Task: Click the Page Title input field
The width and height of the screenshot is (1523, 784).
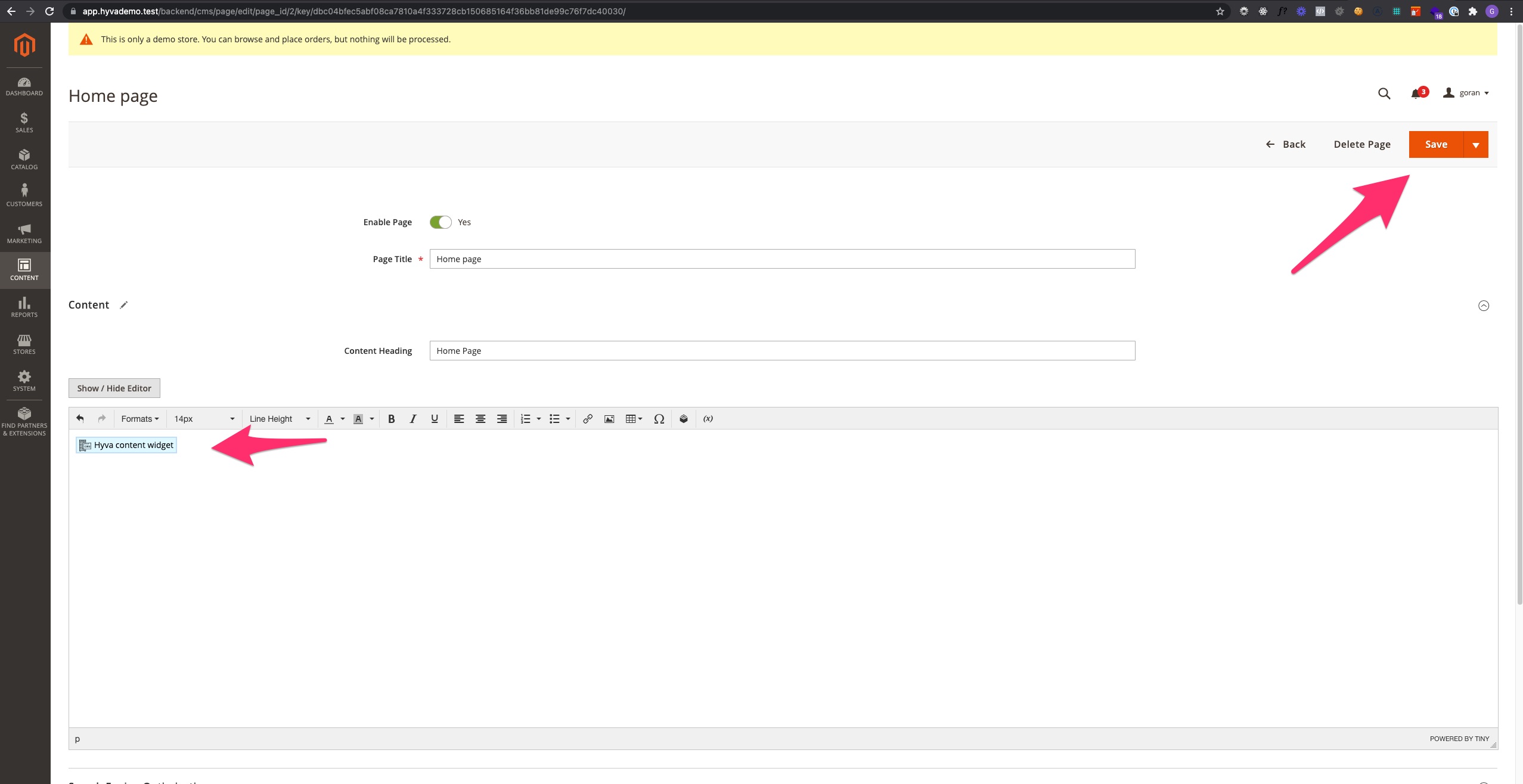Action: (782, 259)
